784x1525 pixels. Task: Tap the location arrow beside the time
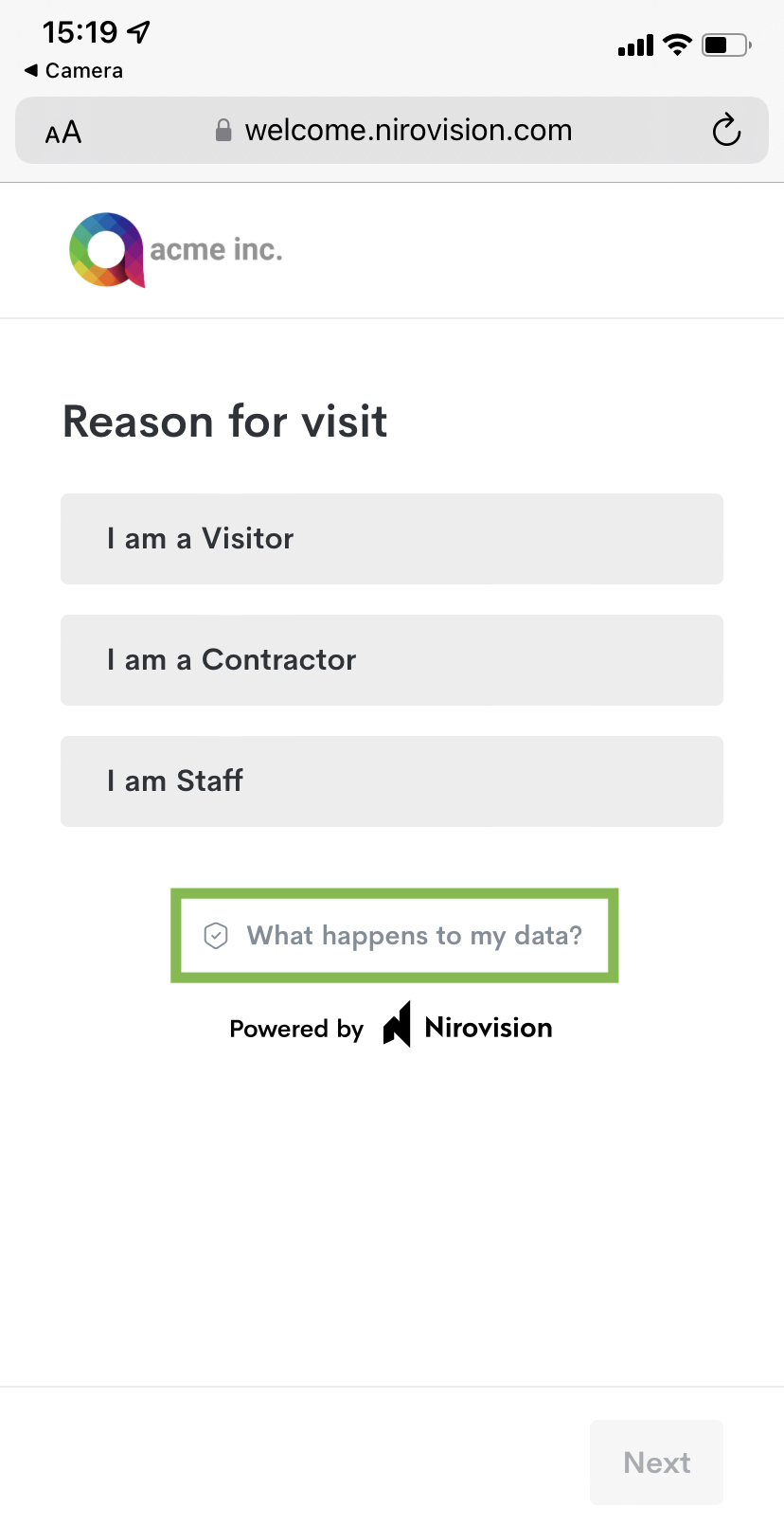(x=139, y=32)
